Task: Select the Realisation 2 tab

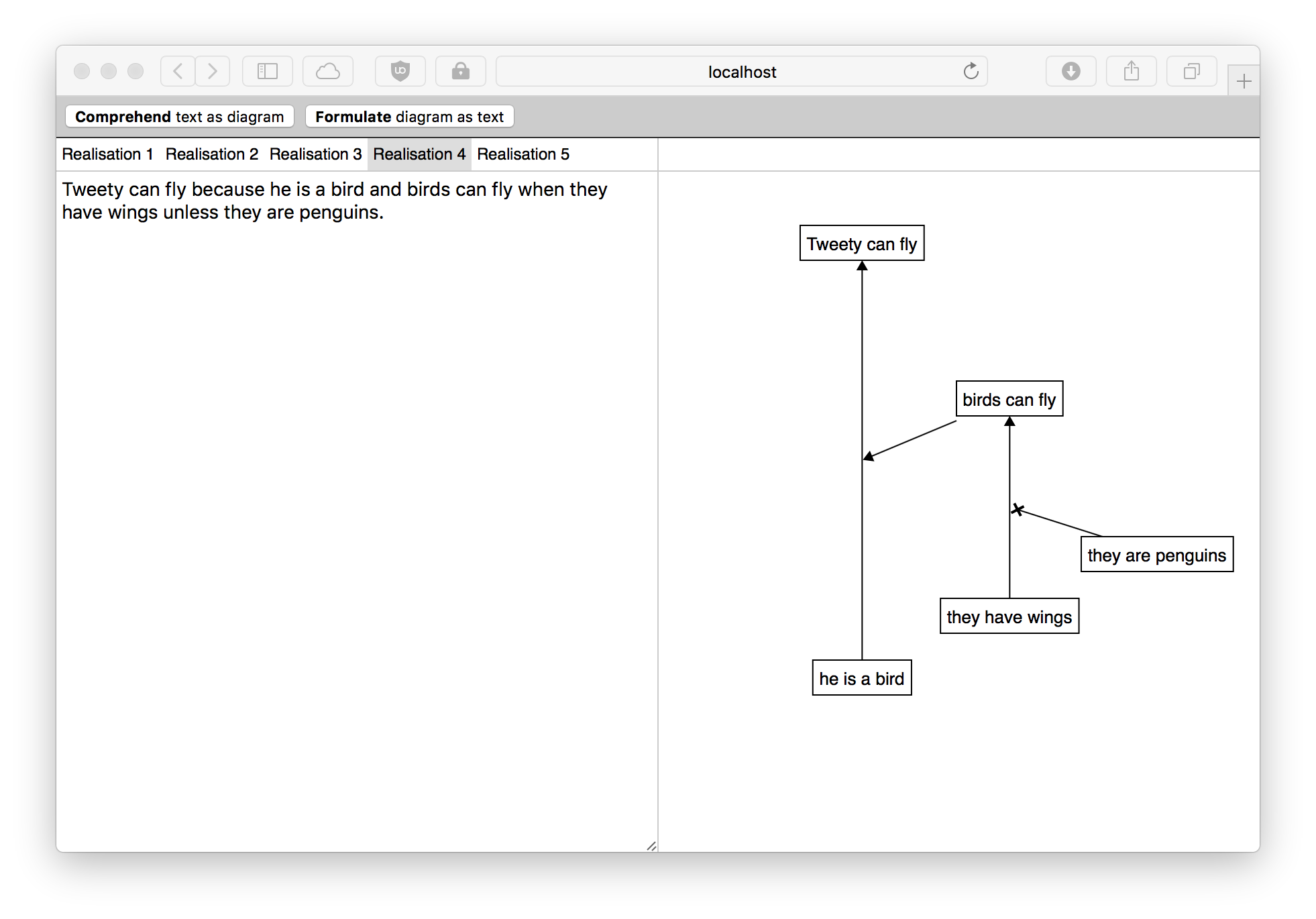Action: tap(213, 154)
